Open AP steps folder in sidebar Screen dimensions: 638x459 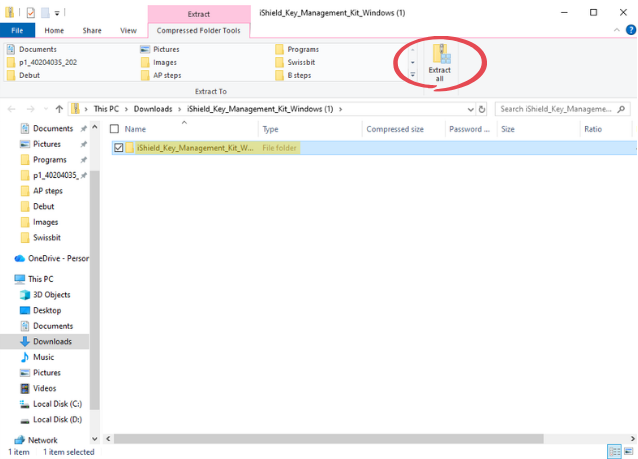(48, 191)
